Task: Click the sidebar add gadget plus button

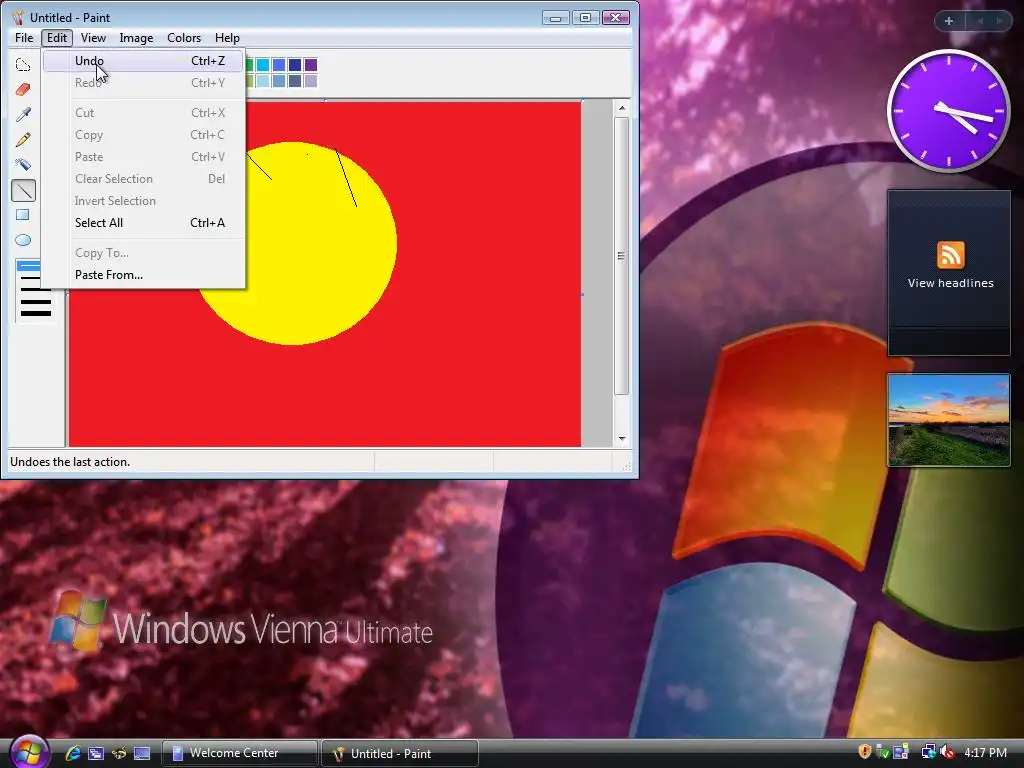Action: [949, 21]
